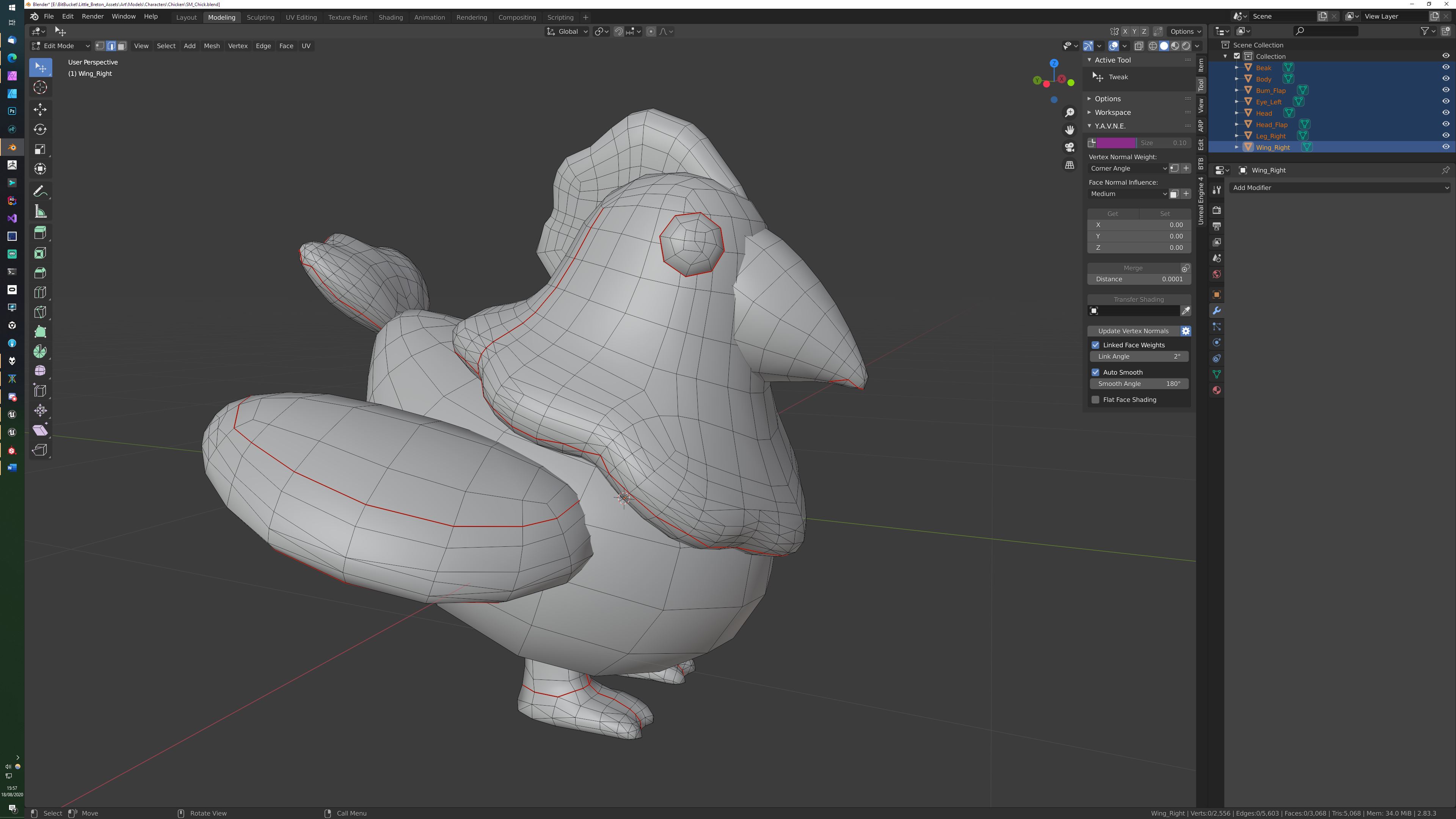Hide the Beak object in outliner
1456x819 pixels.
coord(1446,67)
